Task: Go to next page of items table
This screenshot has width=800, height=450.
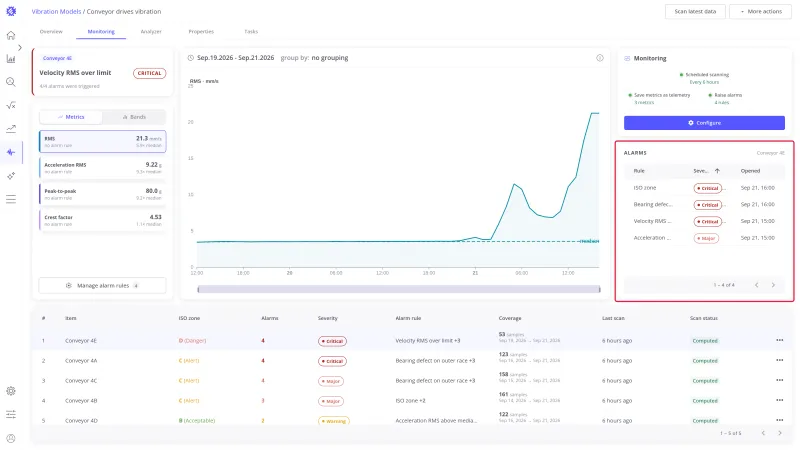Action: pos(780,433)
